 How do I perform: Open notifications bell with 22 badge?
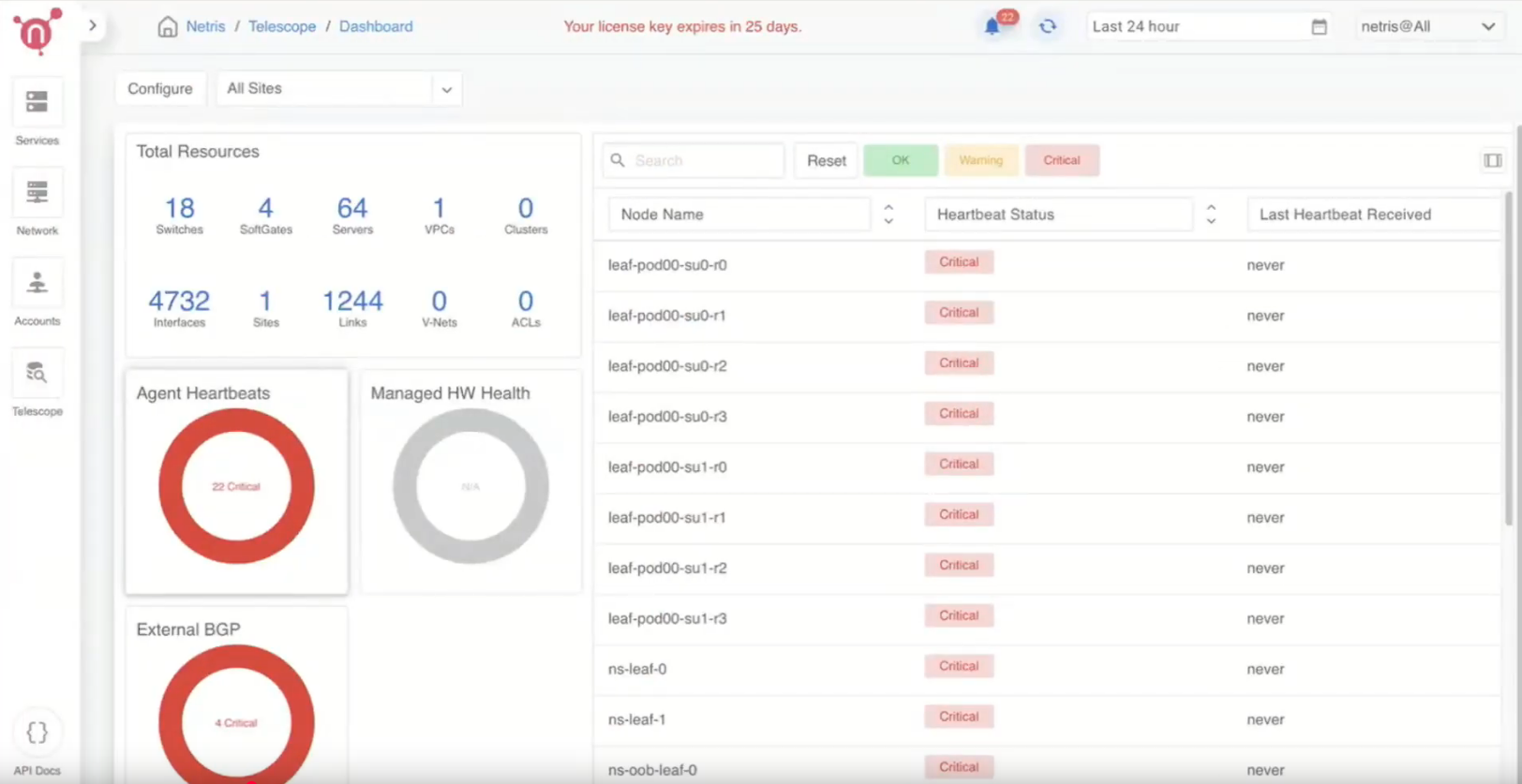[993, 26]
